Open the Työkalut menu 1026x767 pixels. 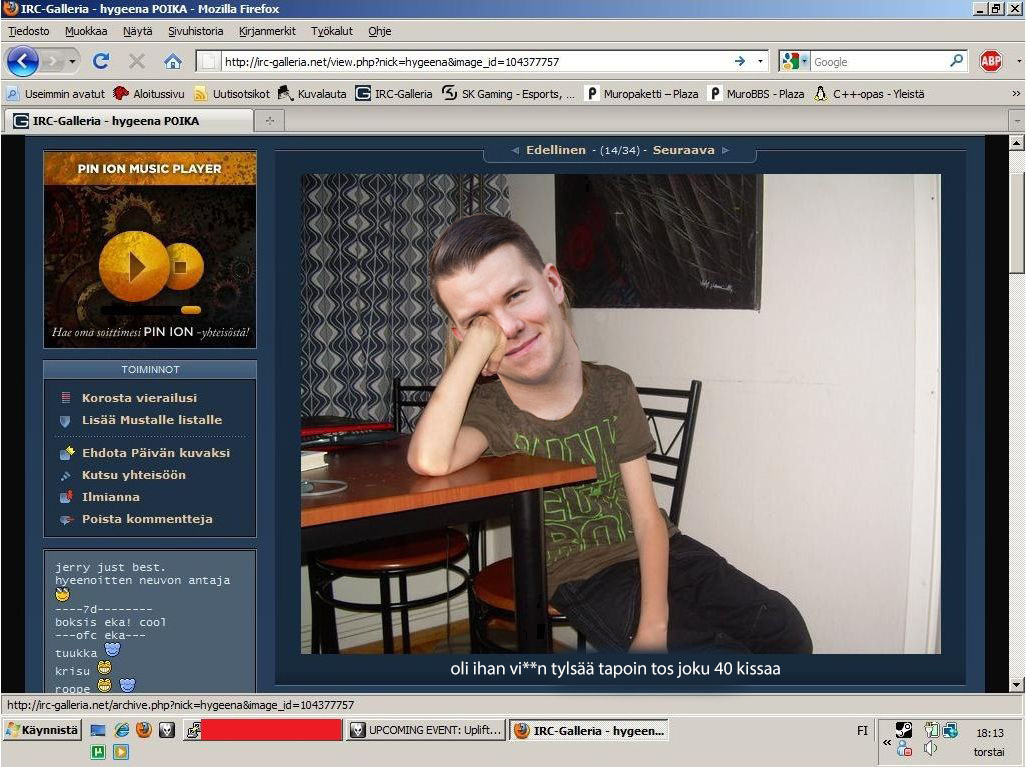[331, 31]
